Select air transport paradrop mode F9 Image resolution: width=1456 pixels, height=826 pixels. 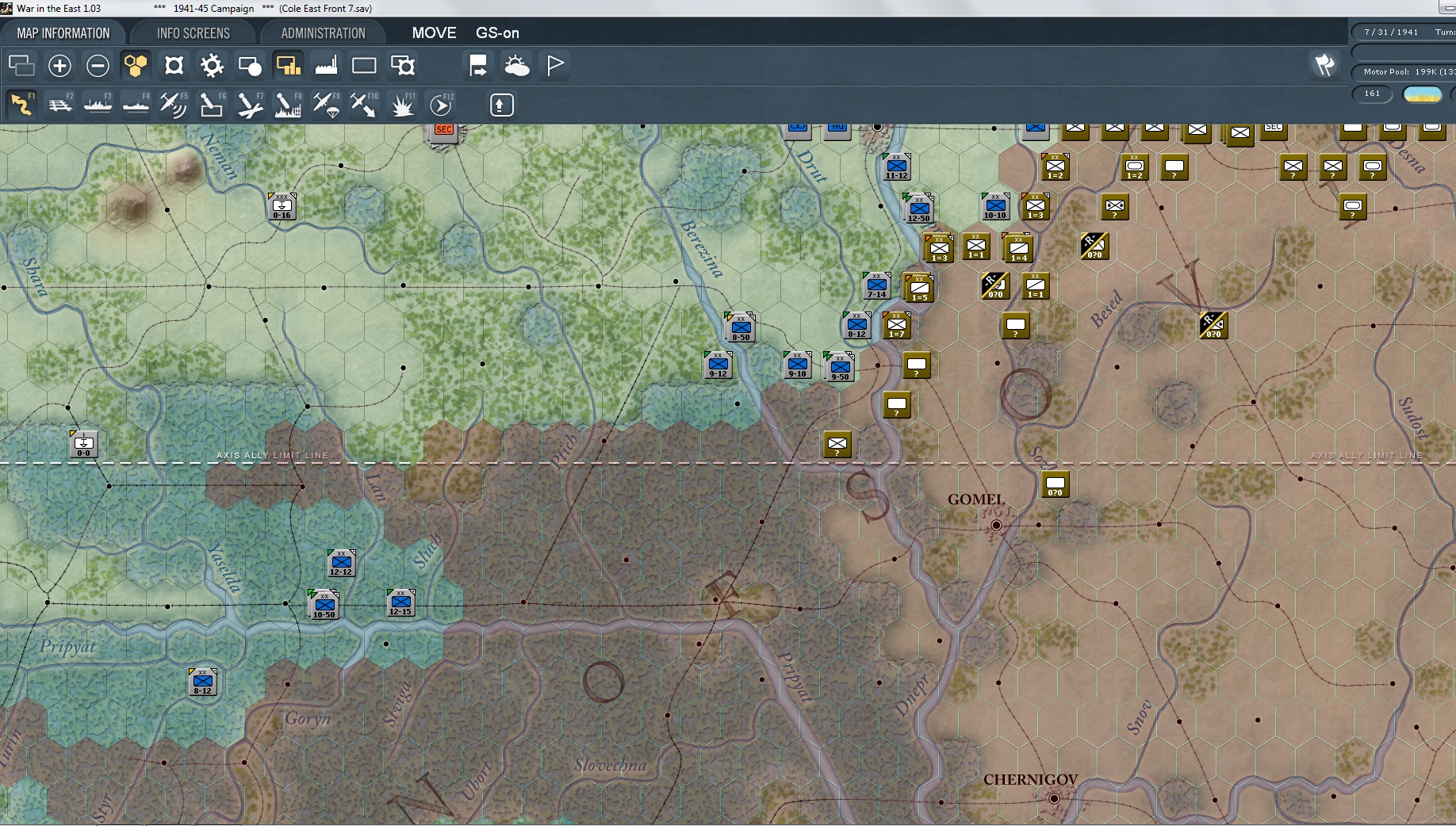pos(326,105)
